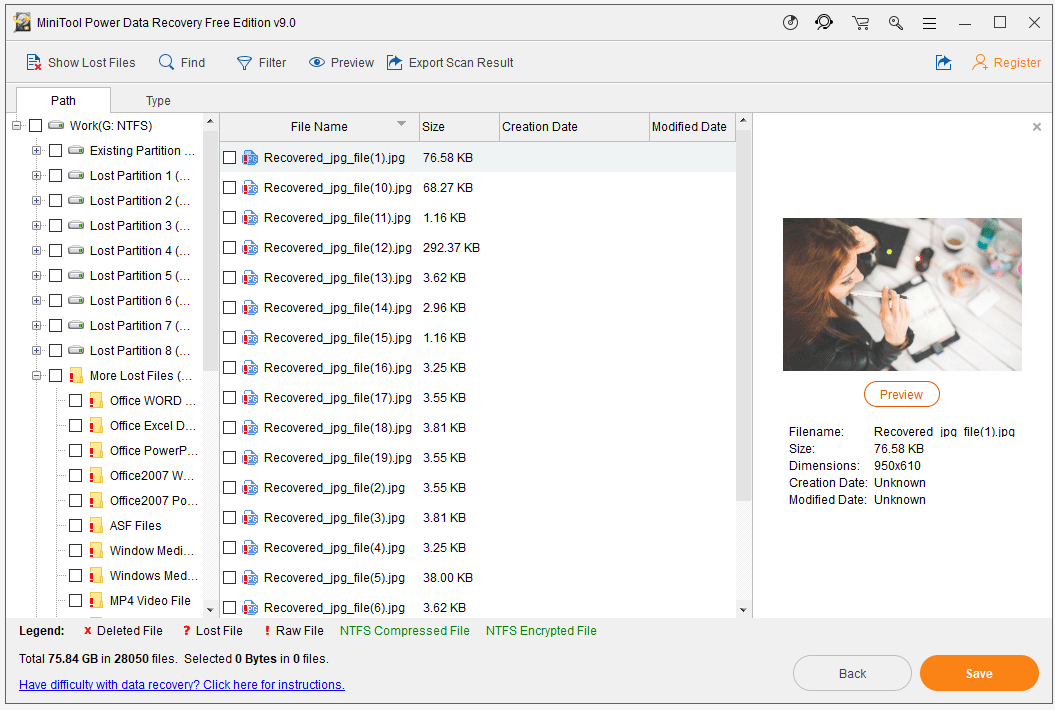Click the Export Scan Result icon
Screen dimensions: 1055x710
pyautogui.click(x=394, y=63)
